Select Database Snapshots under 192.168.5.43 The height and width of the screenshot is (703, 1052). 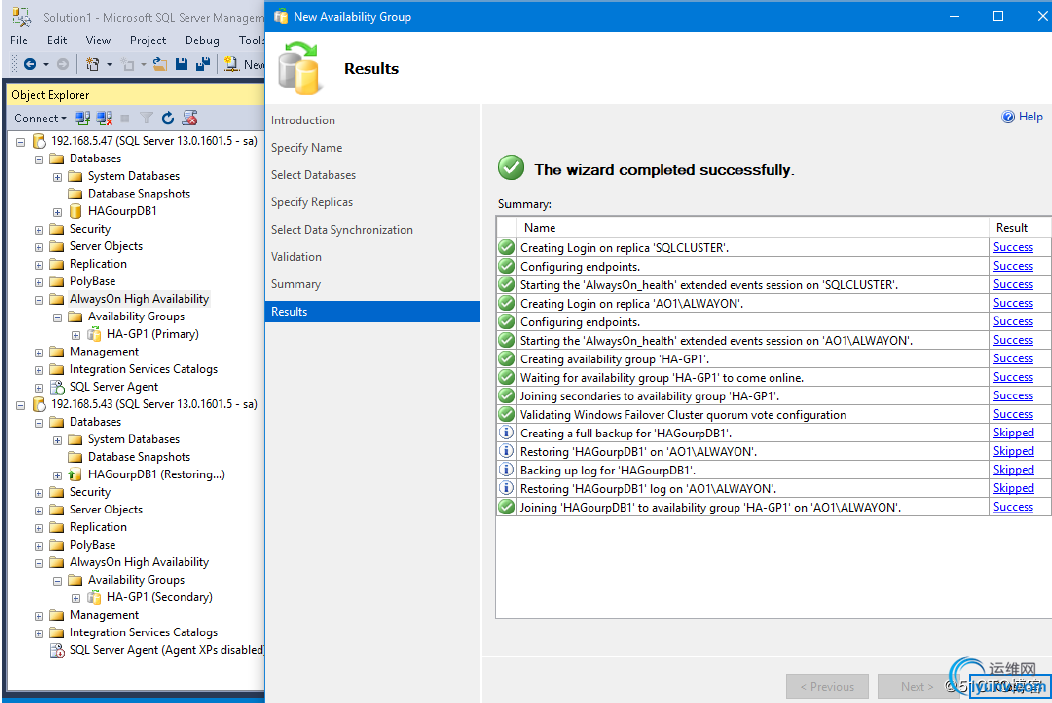(x=139, y=457)
